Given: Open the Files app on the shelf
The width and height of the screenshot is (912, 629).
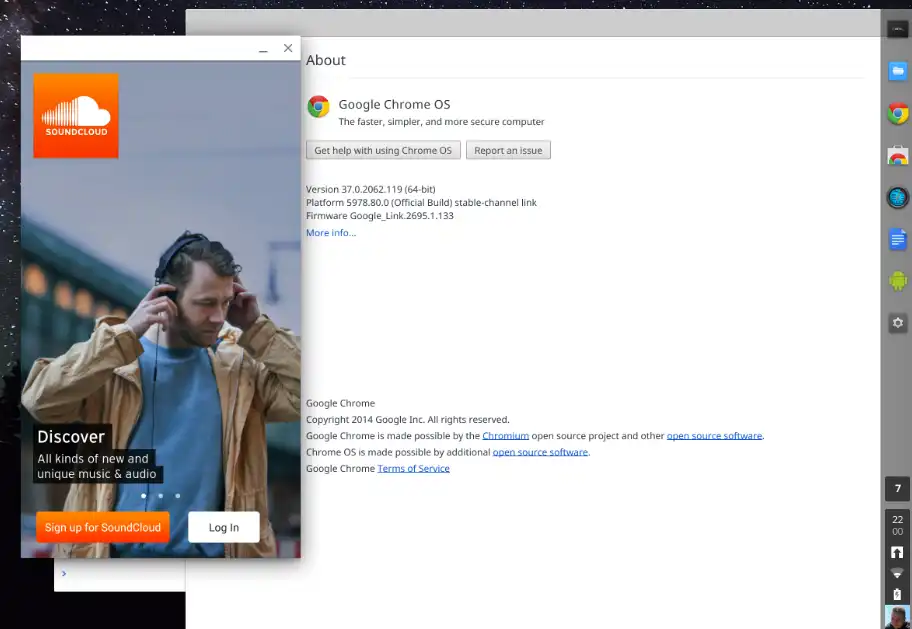Looking at the screenshot, I should 897,71.
